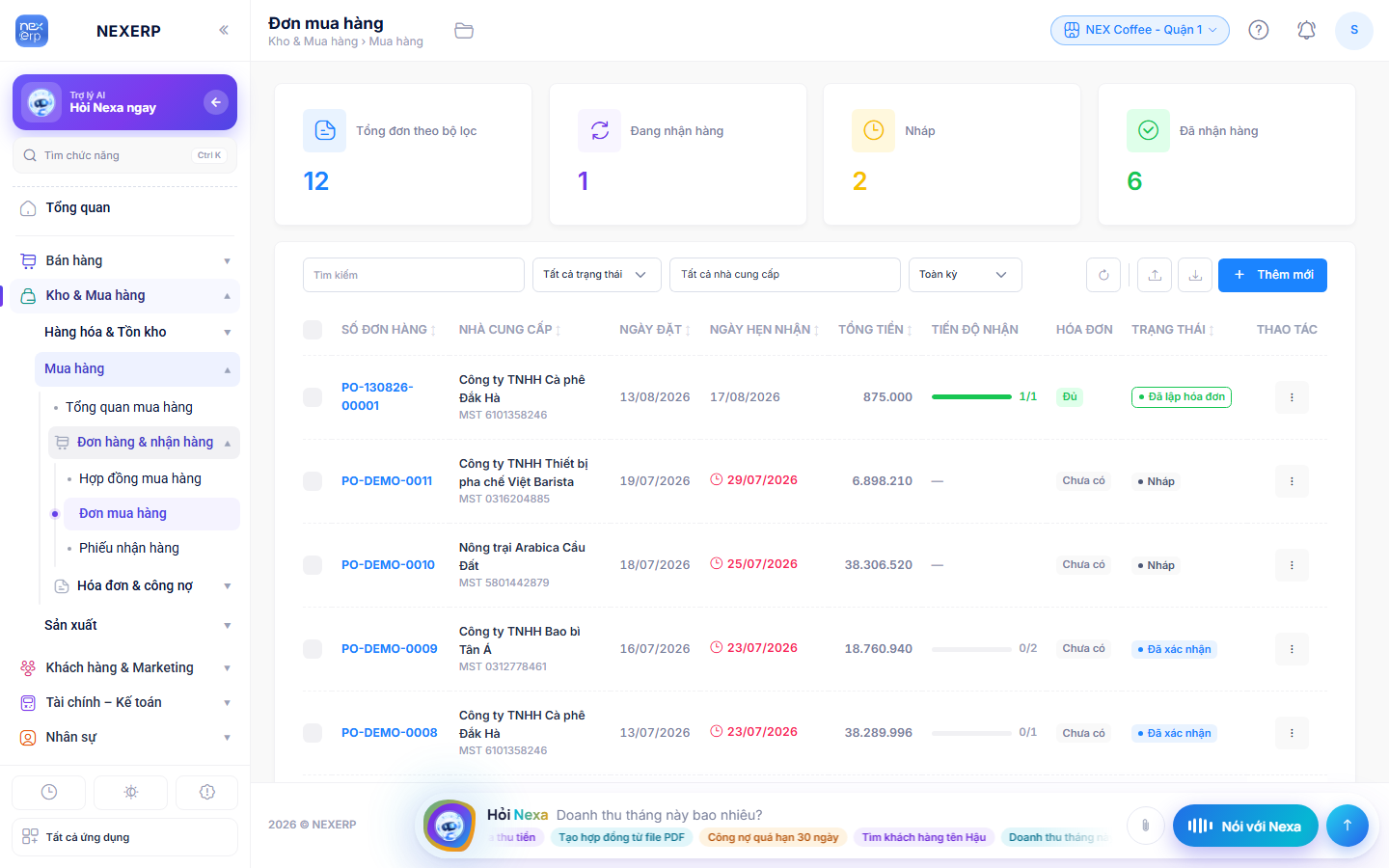The width and height of the screenshot is (1389, 868).
Task: Open row actions for PO-DEMO-0011
Action: coord(1292,481)
